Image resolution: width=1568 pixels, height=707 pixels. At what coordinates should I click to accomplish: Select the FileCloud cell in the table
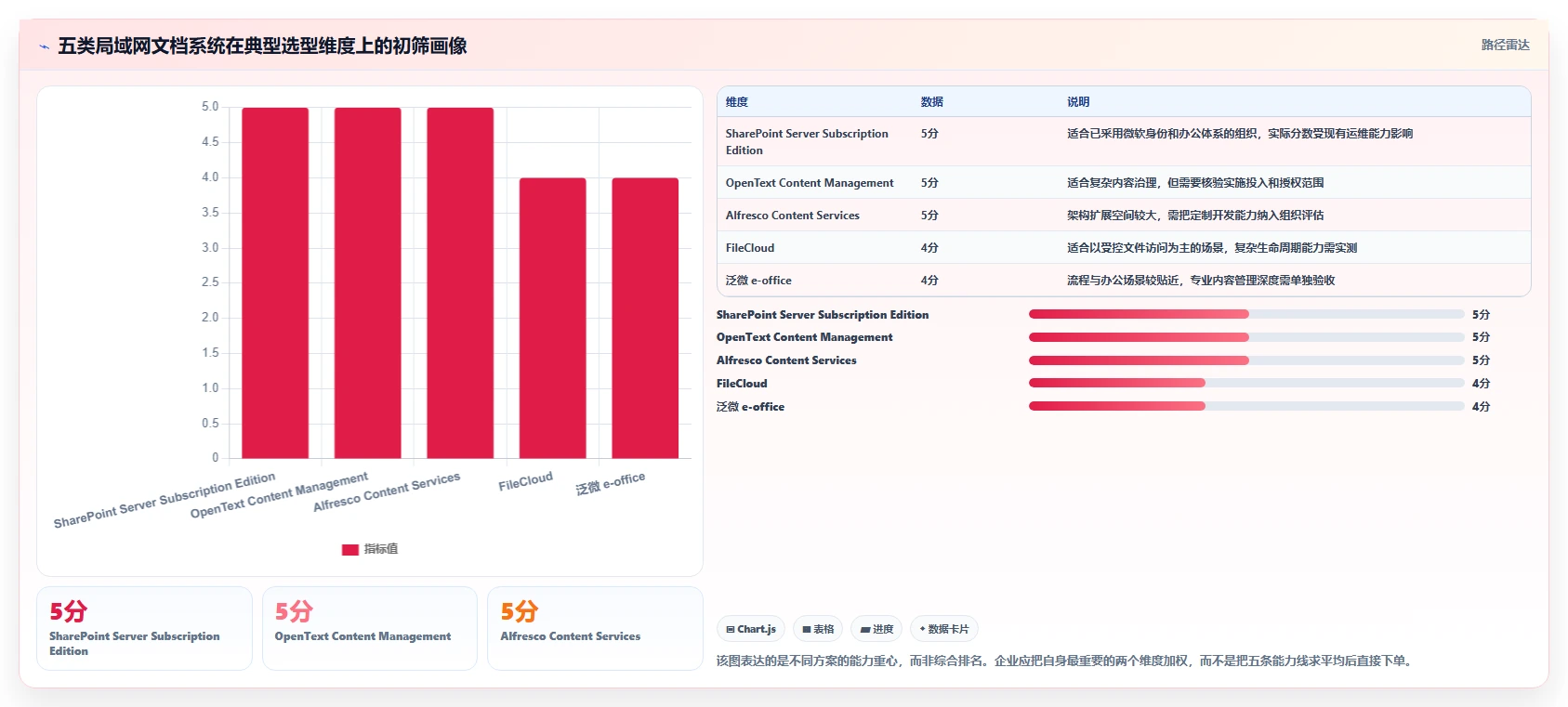click(750, 248)
